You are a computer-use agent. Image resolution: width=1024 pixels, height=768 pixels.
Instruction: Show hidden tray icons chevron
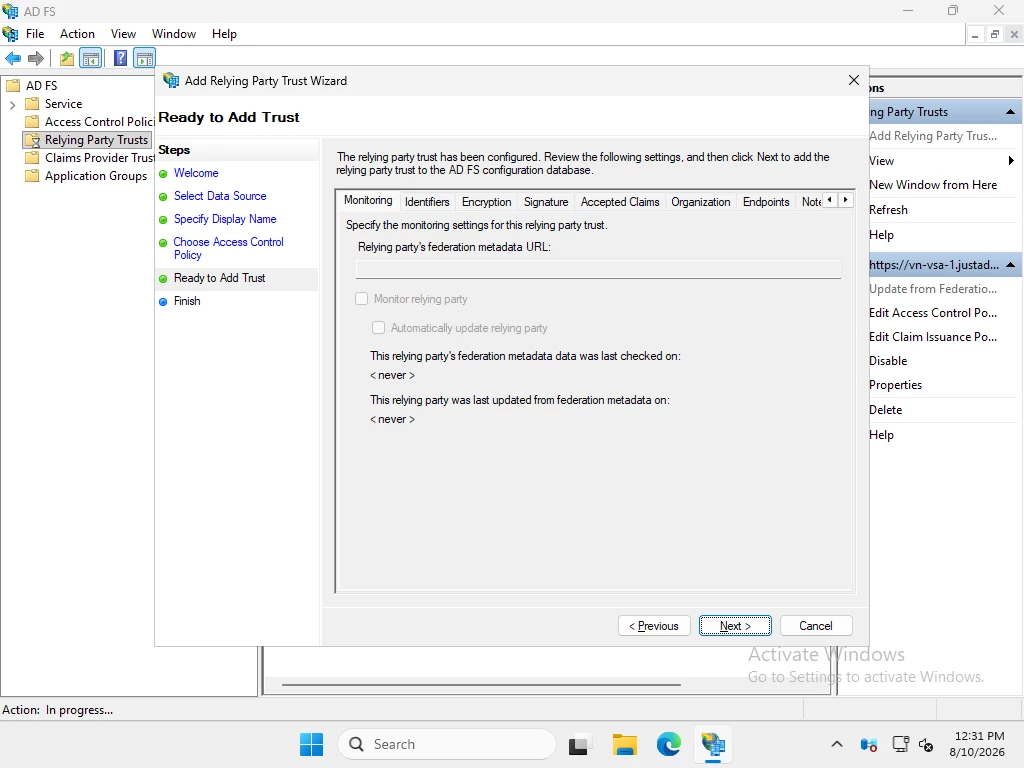(837, 744)
